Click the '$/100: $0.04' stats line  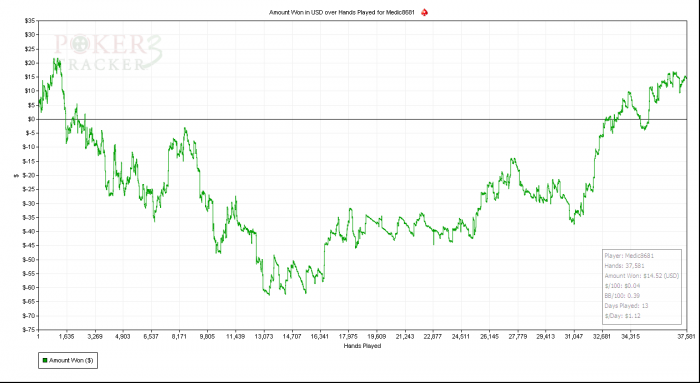(622, 286)
